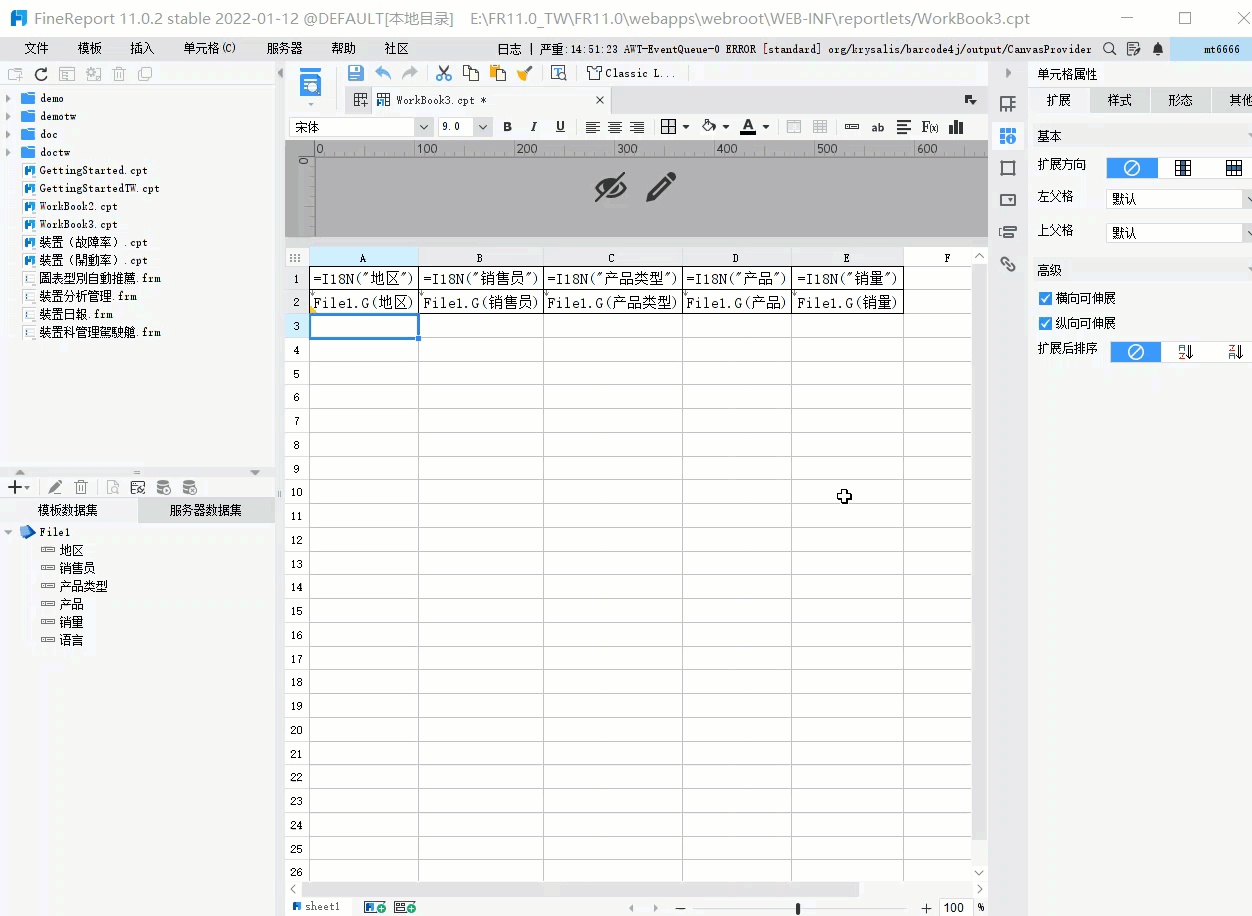Toggle italic formatting

pyautogui.click(x=533, y=127)
